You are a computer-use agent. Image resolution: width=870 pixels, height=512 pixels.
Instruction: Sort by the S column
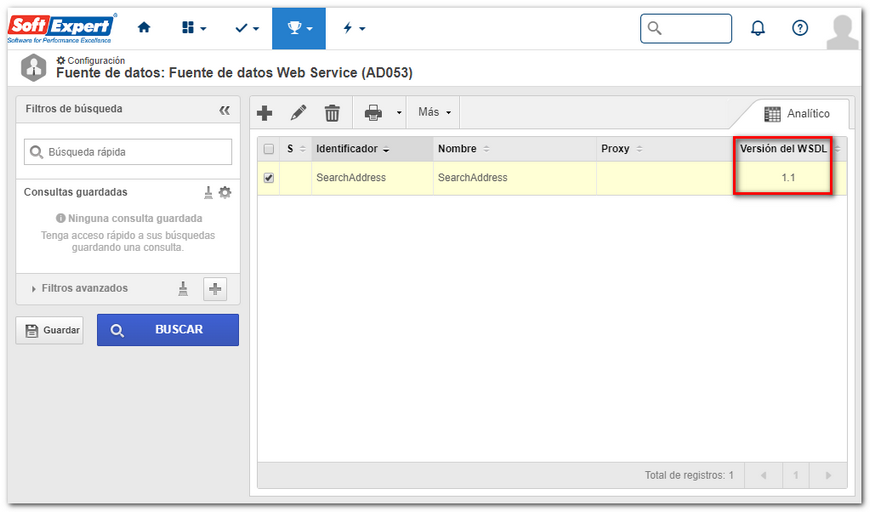pos(296,149)
